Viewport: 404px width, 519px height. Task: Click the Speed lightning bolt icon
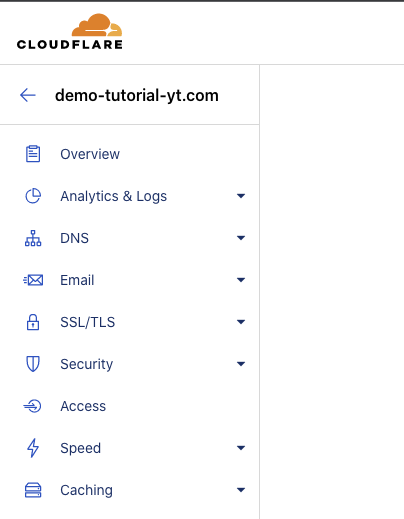pyautogui.click(x=33, y=448)
